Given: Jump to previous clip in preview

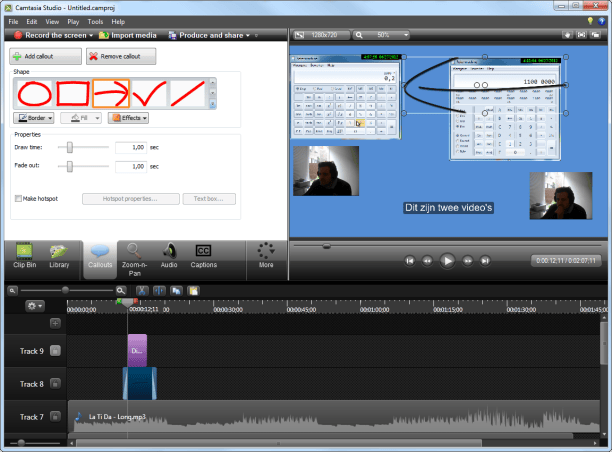Looking at the screenshot, I should pyautogui.click(x=409, y=261).
